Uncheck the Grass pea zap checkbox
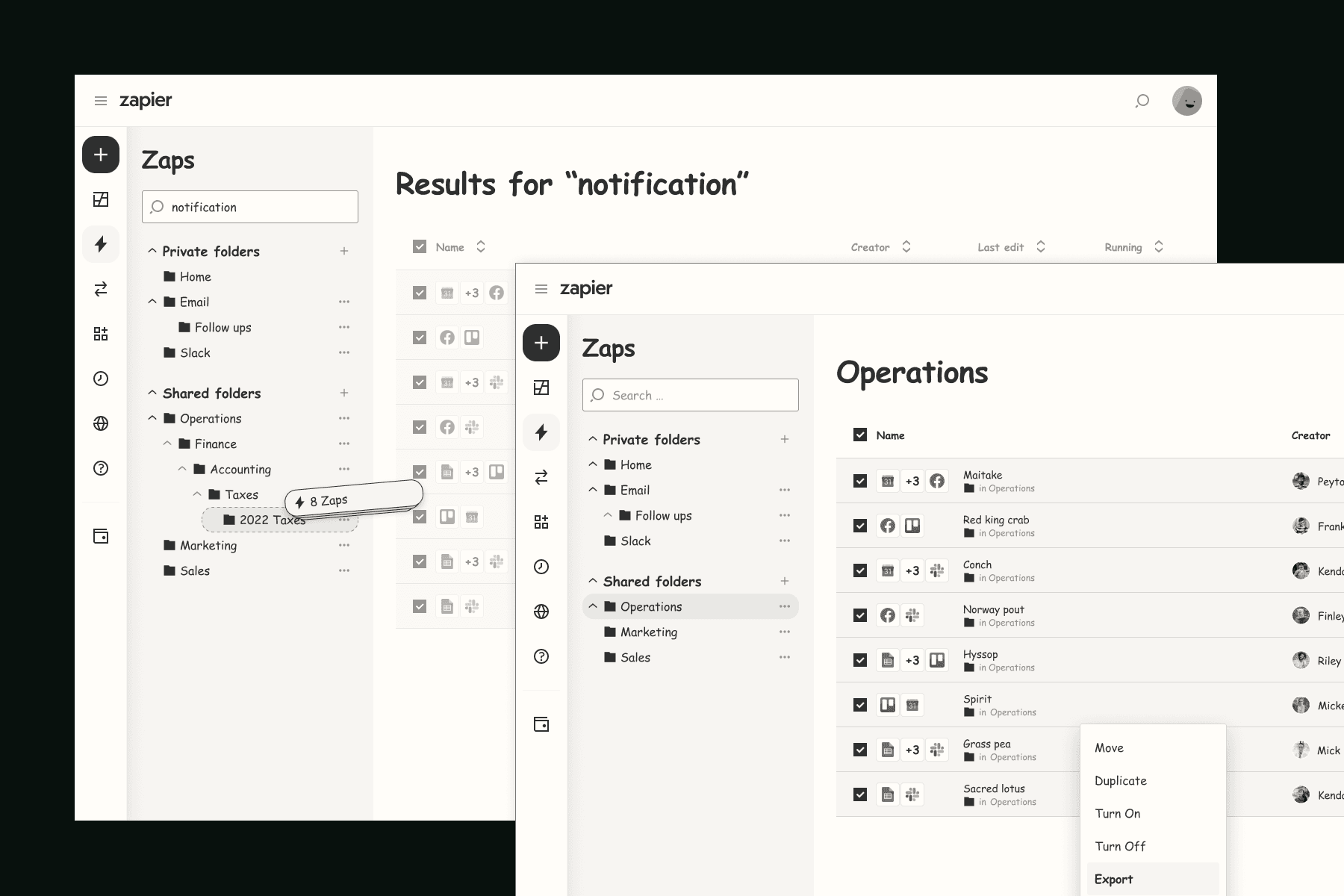The image size is (1344, 896). (x=860, y=750)
